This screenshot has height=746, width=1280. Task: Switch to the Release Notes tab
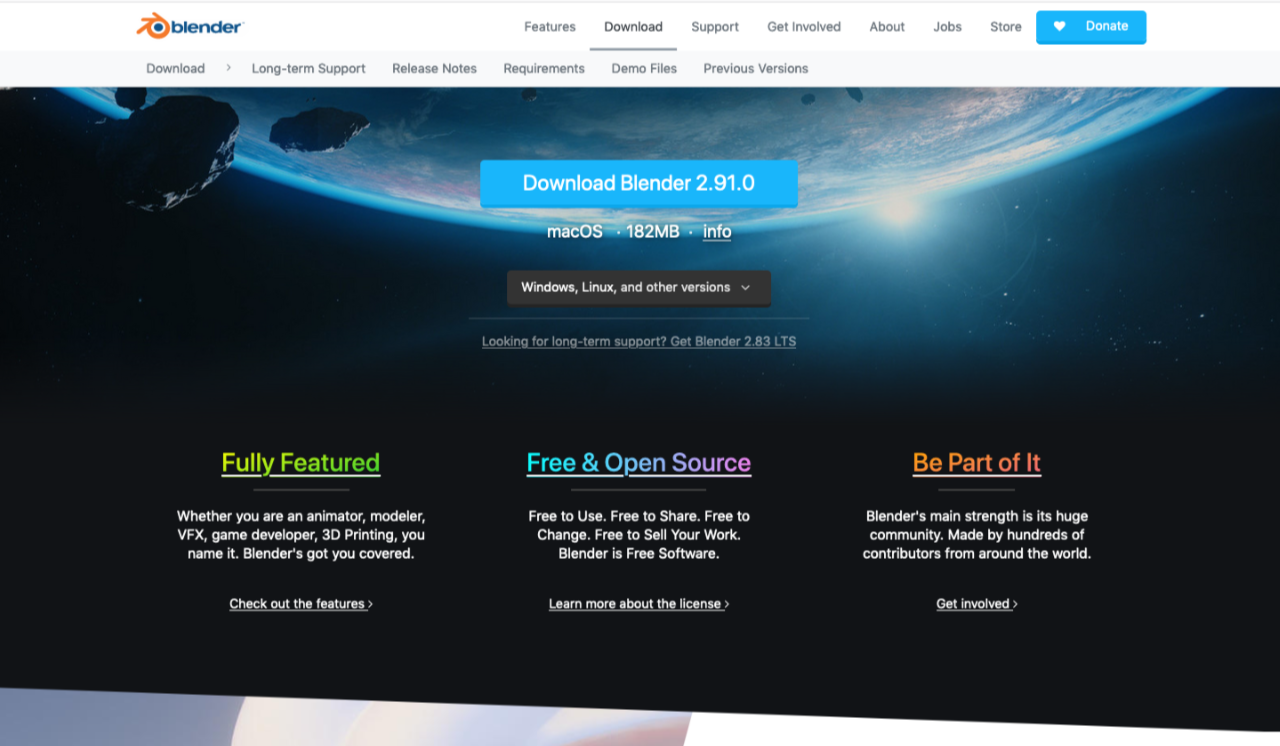tap(434, 69)
